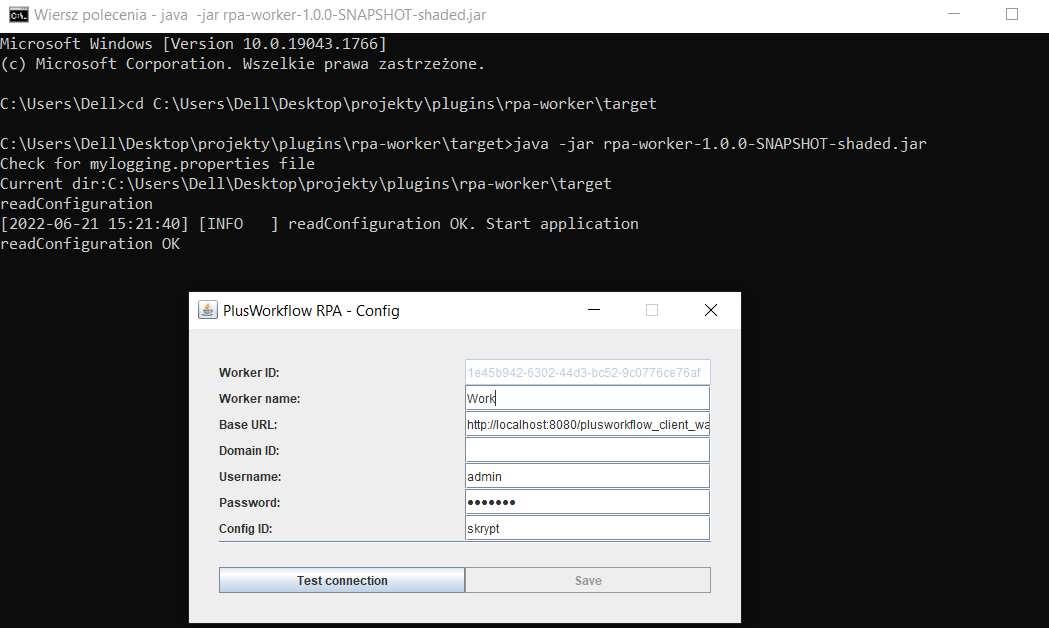Click the Test connection button
1049x628 pixels.
342,580
